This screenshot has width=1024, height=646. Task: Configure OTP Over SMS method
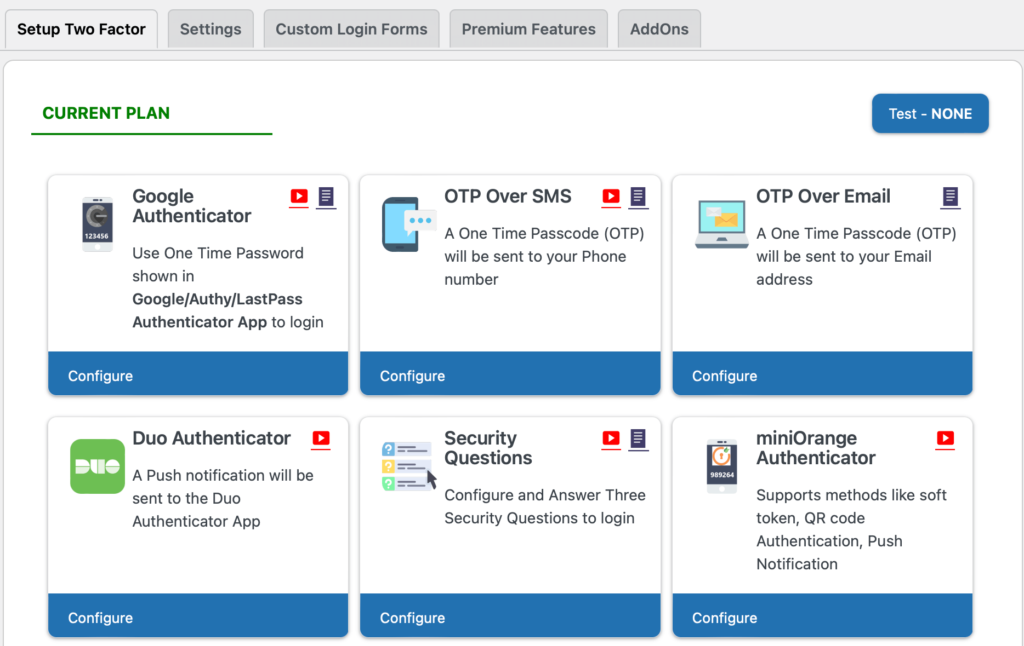pyautogui.click(x=412, y=376)
